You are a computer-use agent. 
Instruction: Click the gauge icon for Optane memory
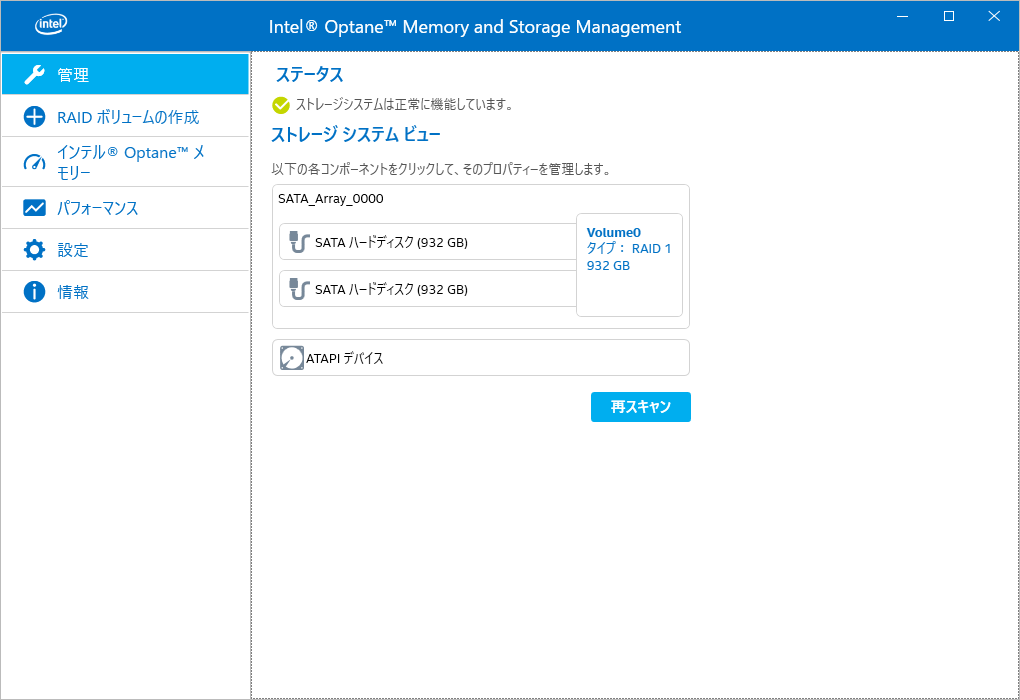pyautogui.click(x=34, y=162)
